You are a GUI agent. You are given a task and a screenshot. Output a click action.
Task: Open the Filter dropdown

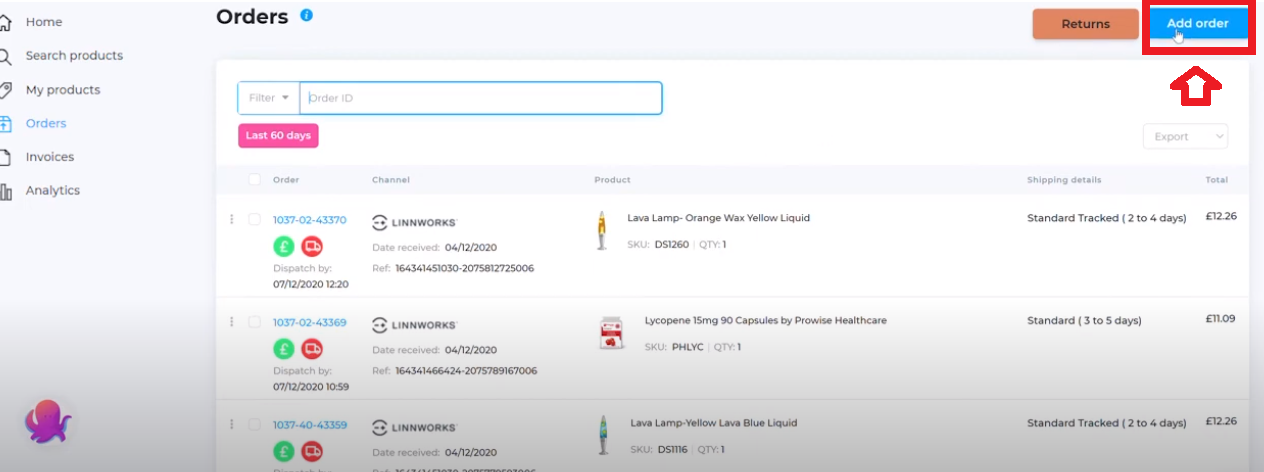(x=269, y=98)
